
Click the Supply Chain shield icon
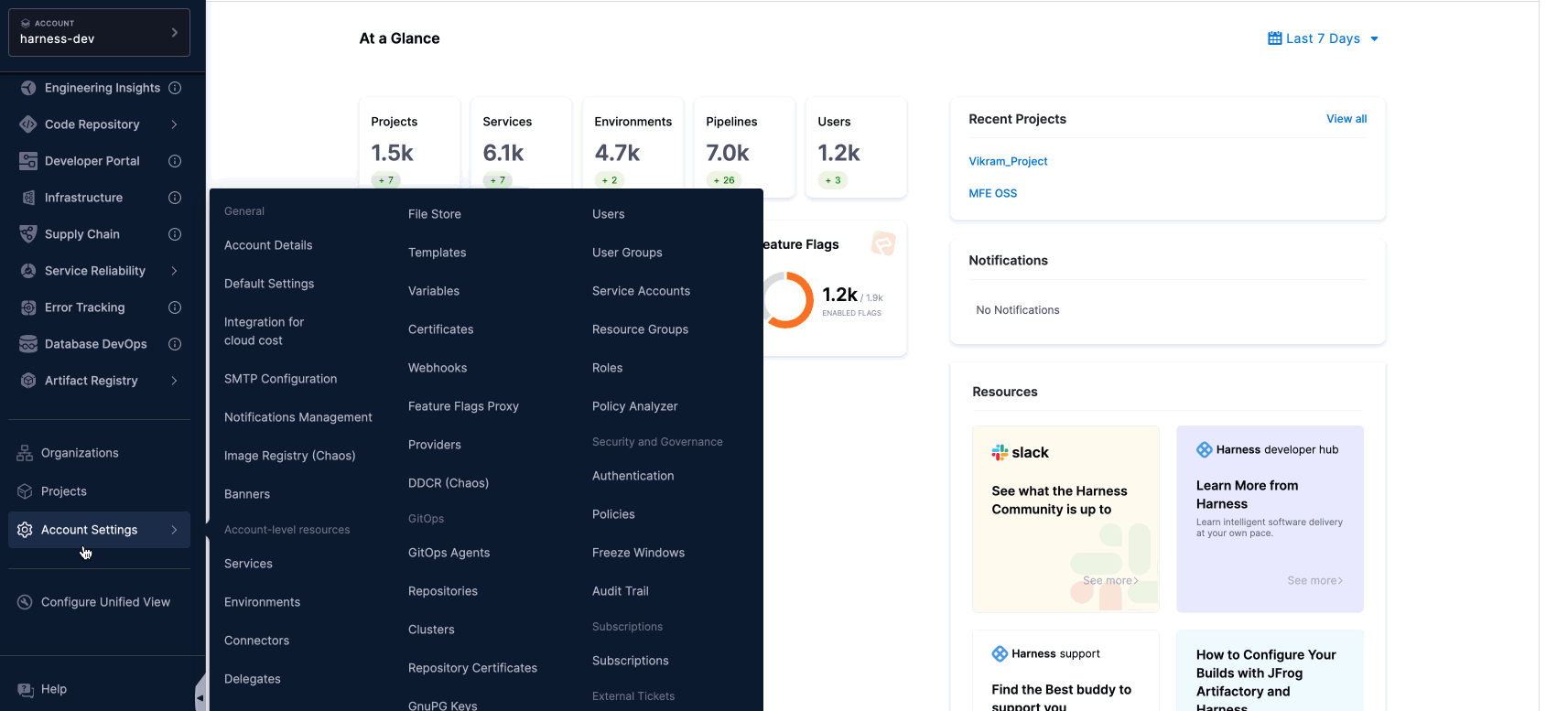pos(28,234)
